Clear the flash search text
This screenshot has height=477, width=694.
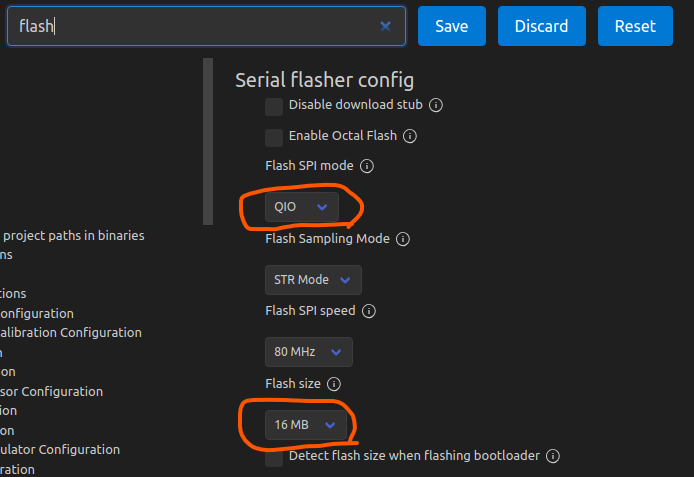(x=385, y=26)
